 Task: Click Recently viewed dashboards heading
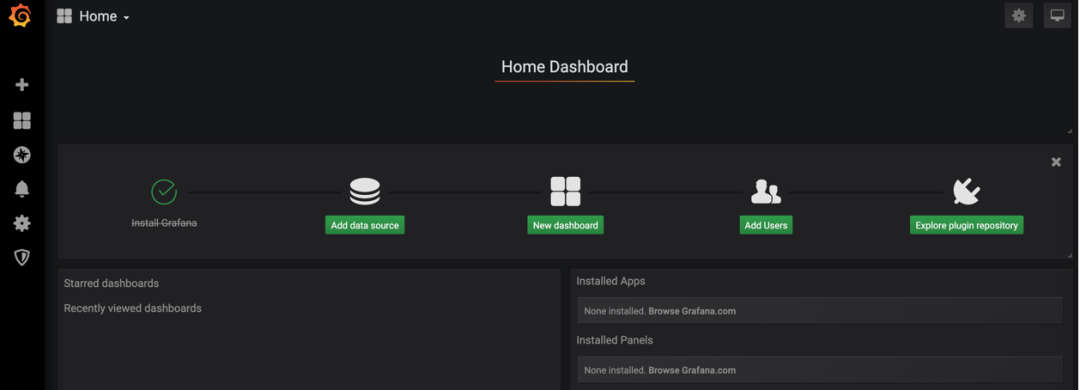pos(133,308)
